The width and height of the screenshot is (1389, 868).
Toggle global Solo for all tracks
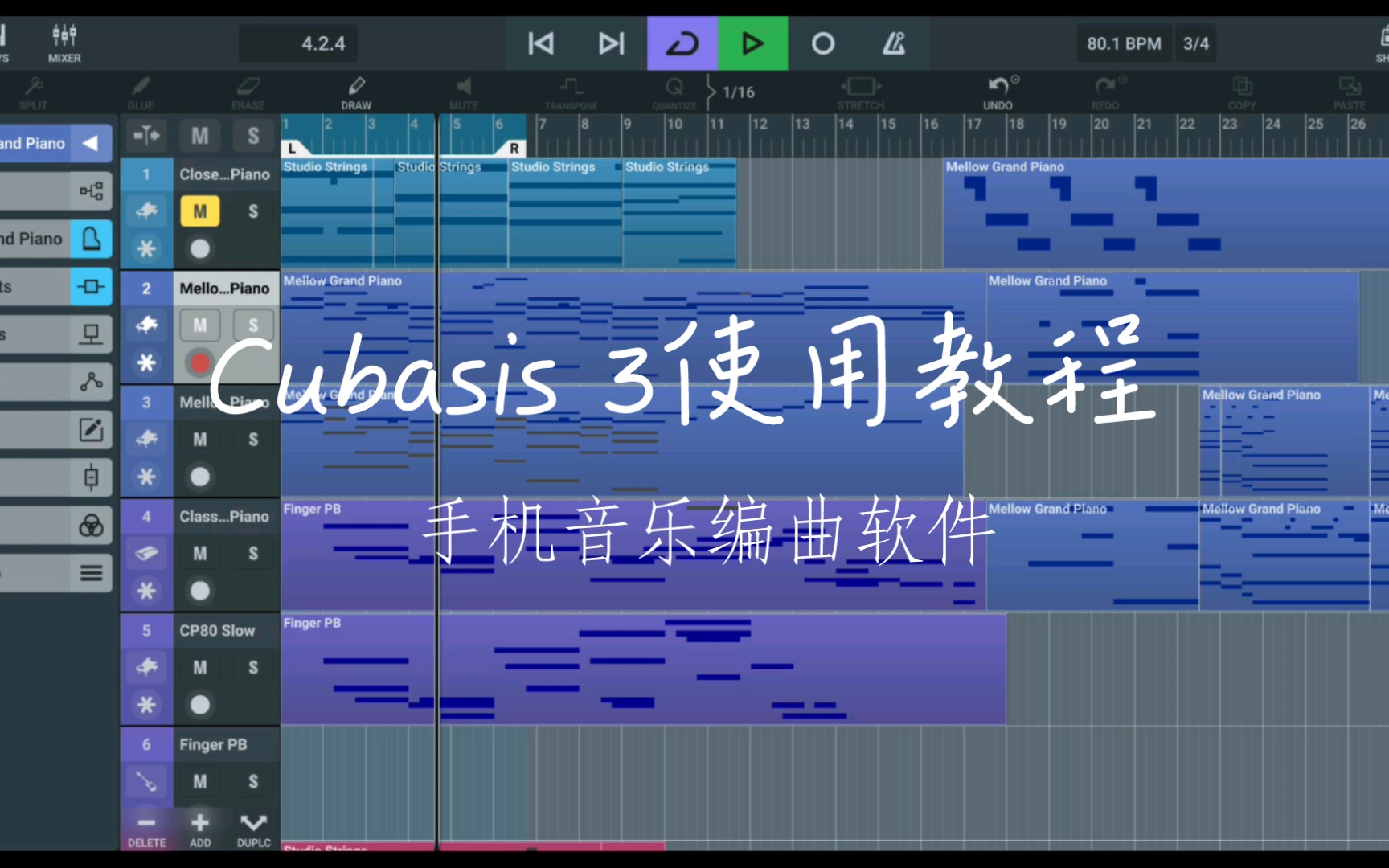click(x=253, y=136)
